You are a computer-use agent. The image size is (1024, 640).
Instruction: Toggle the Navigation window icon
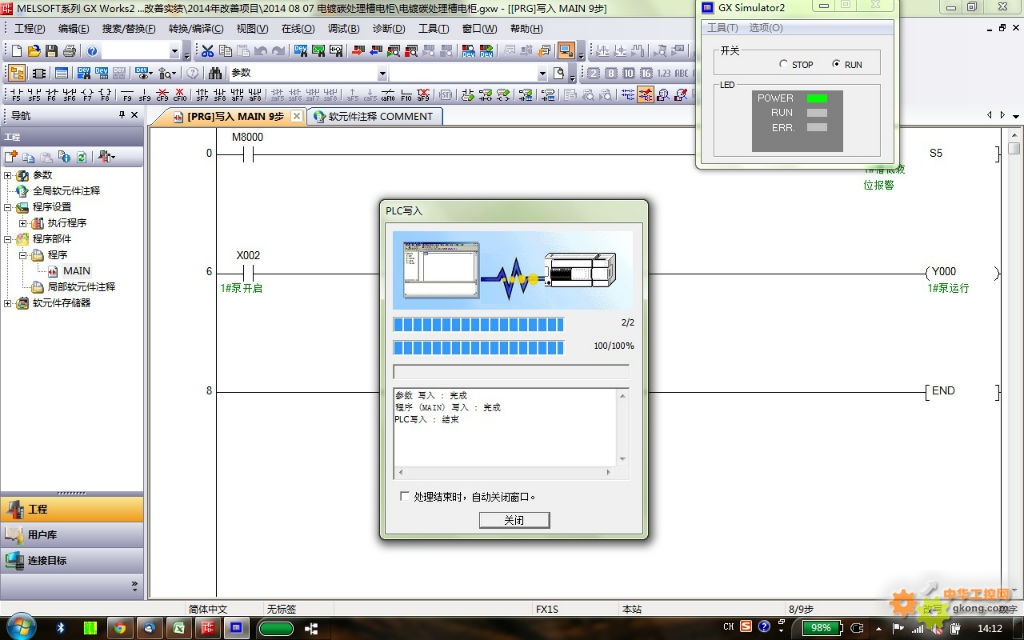[x=17, y=73]
